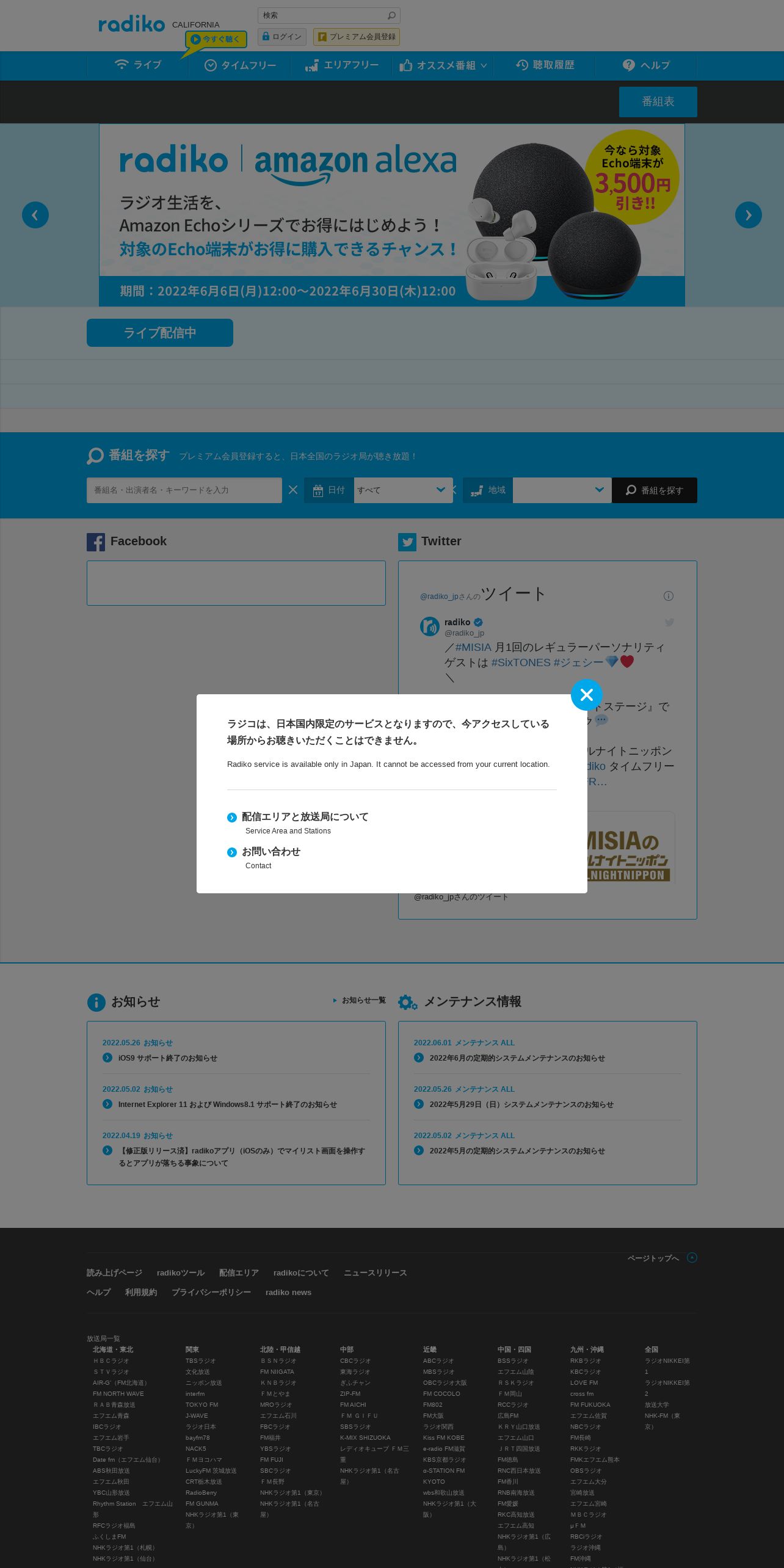Click the Twitter logo icon
Screen dimensions: 784x1568
click(x=407, y=542)
